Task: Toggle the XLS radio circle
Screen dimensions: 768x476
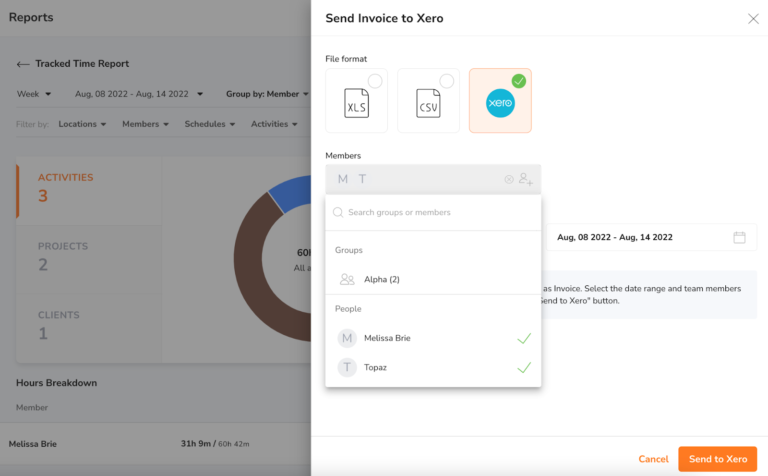Action: (375, 81)
